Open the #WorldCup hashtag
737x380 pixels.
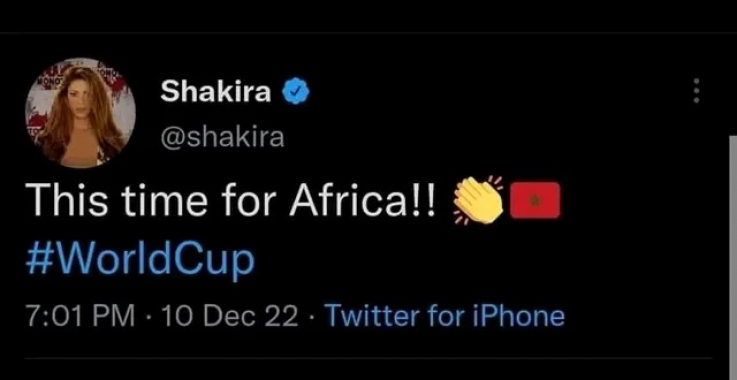click(x=140, y=261)
